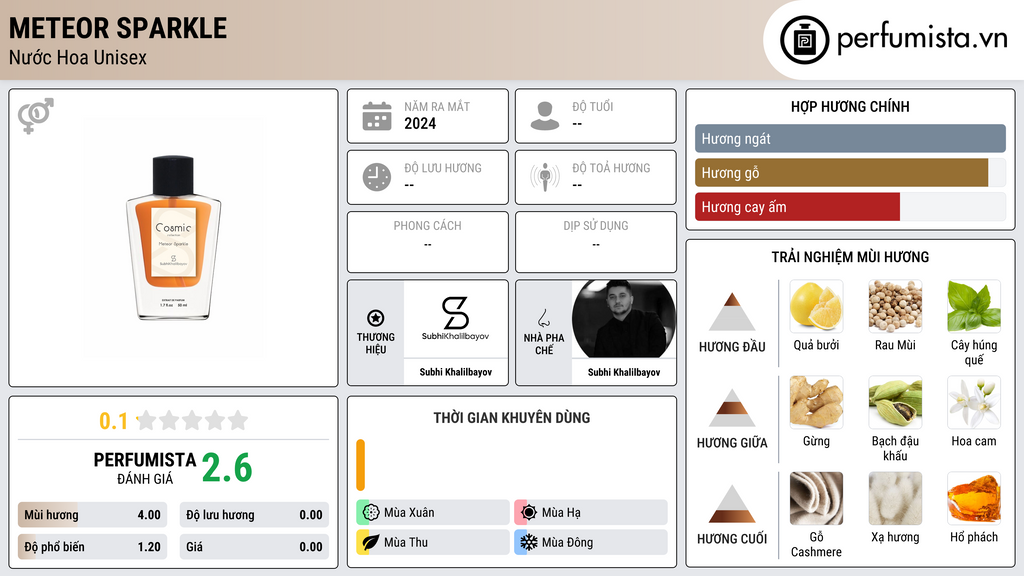1024x576 pixels.
Task: Click the Hương cay ấm accord bar
Action: click(850, 207)
